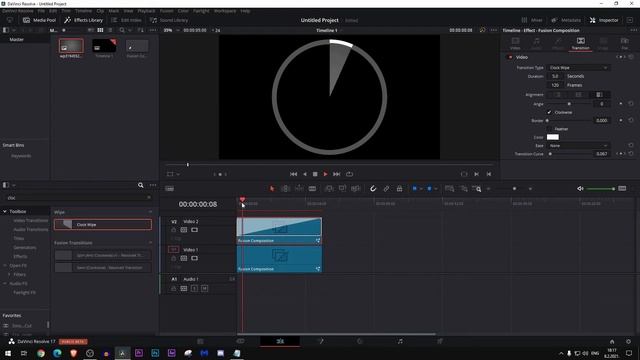
Task: Switch to Inspector Transition tab
Action: (x=580, y=43)
